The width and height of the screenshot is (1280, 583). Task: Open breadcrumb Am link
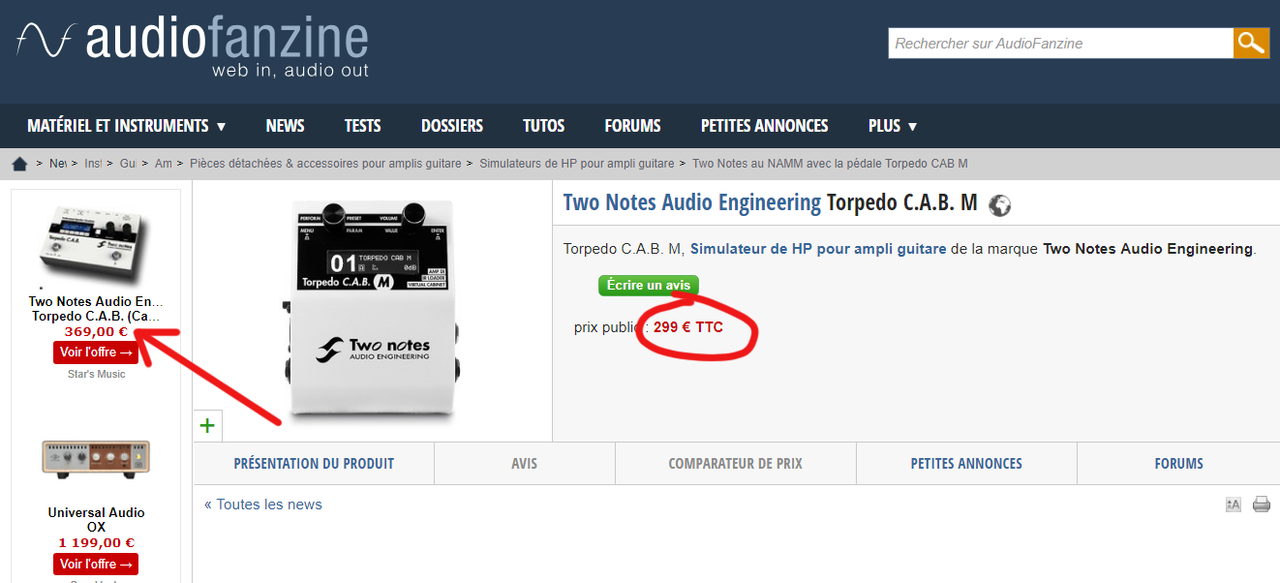[x=163, y=163]
